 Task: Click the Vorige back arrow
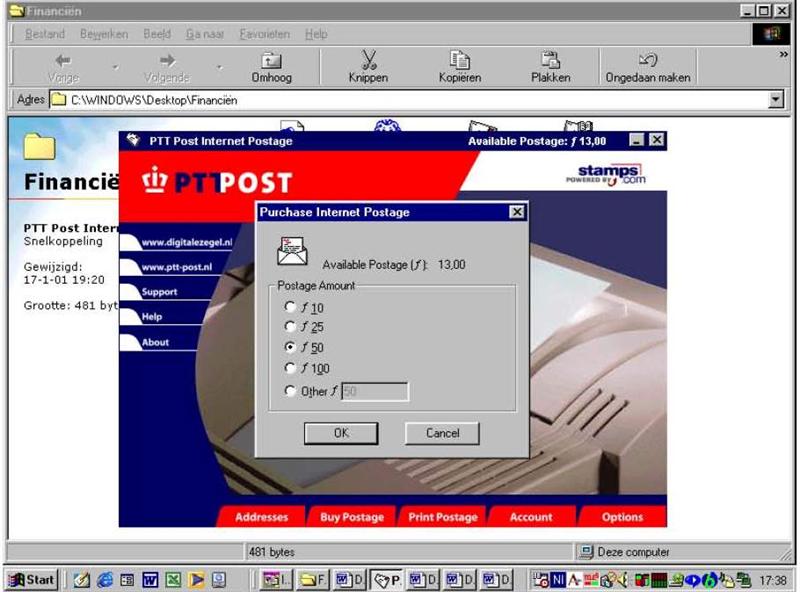tap(63, 61)
